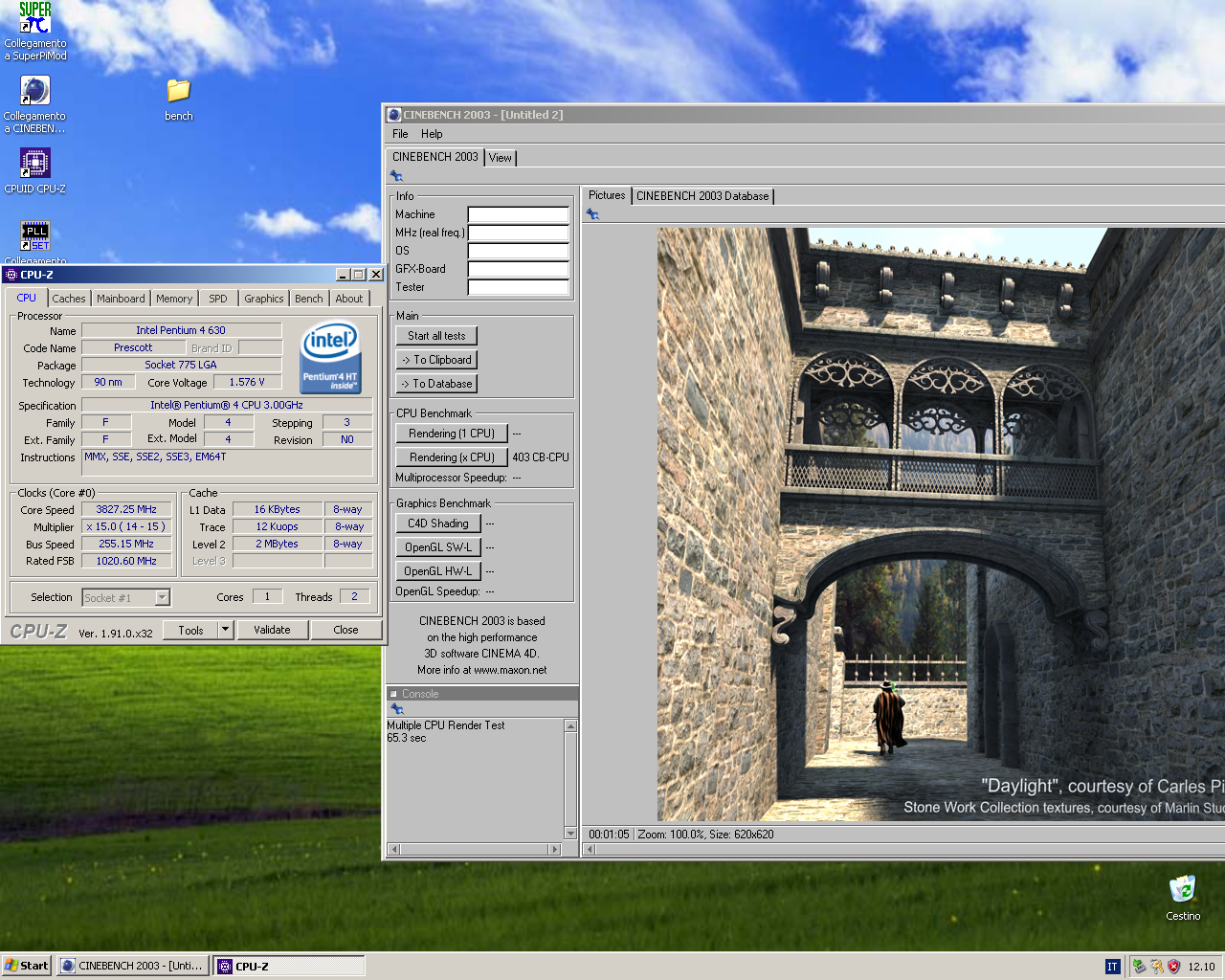Click the Core Speed 3827.25 MHz value
Viewport: 1225px width, 980px height.
126,510
